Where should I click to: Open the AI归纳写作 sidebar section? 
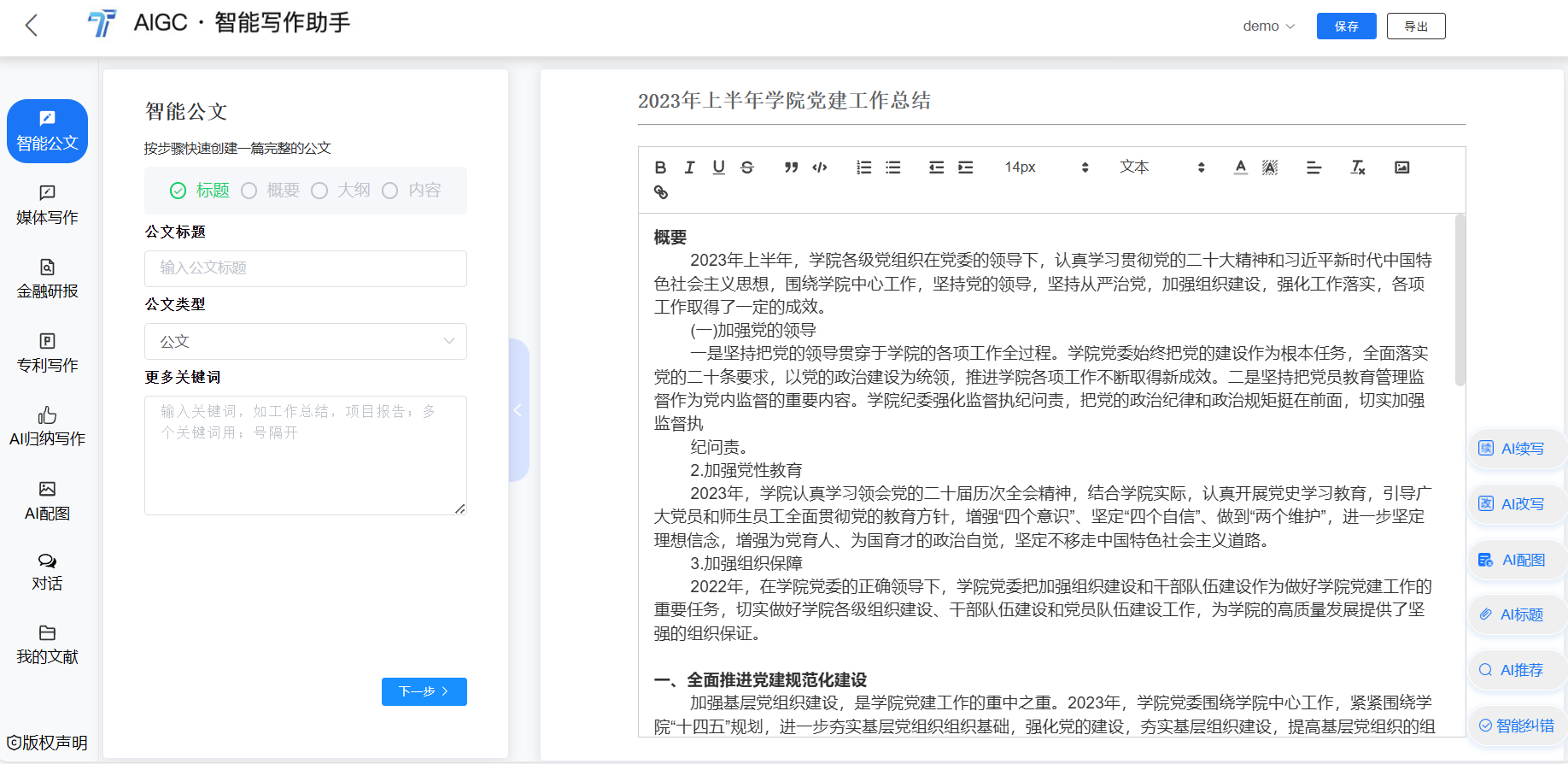click(x=47, y=427)
